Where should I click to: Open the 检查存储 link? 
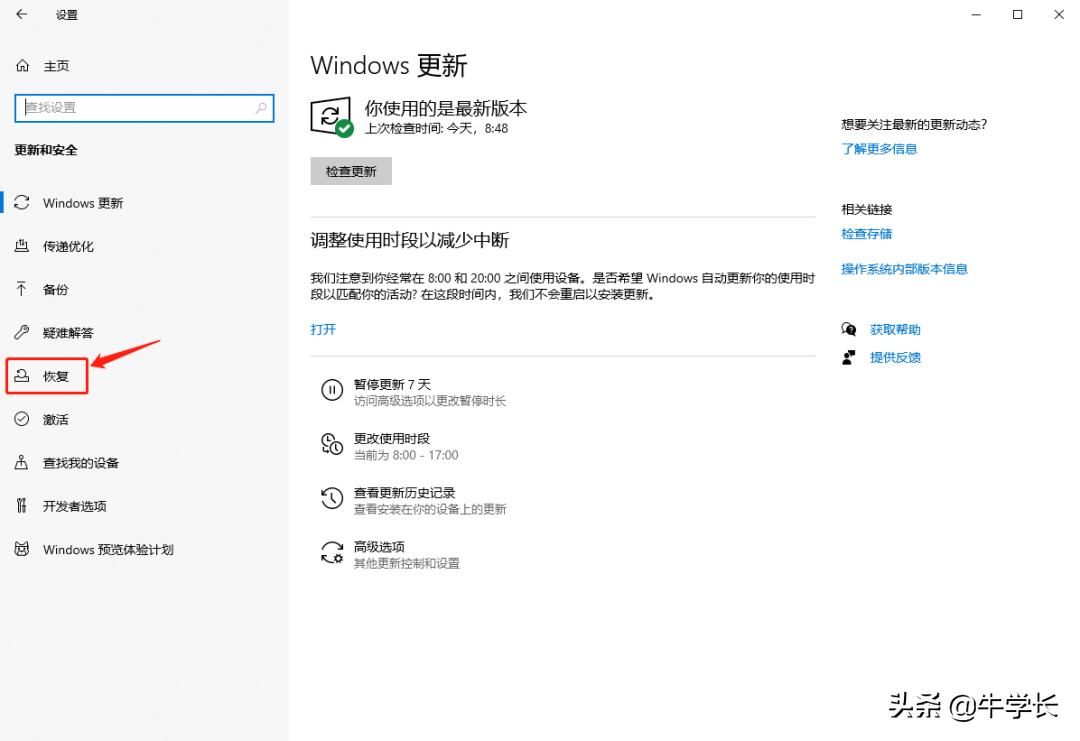click(x=866, y=234)
